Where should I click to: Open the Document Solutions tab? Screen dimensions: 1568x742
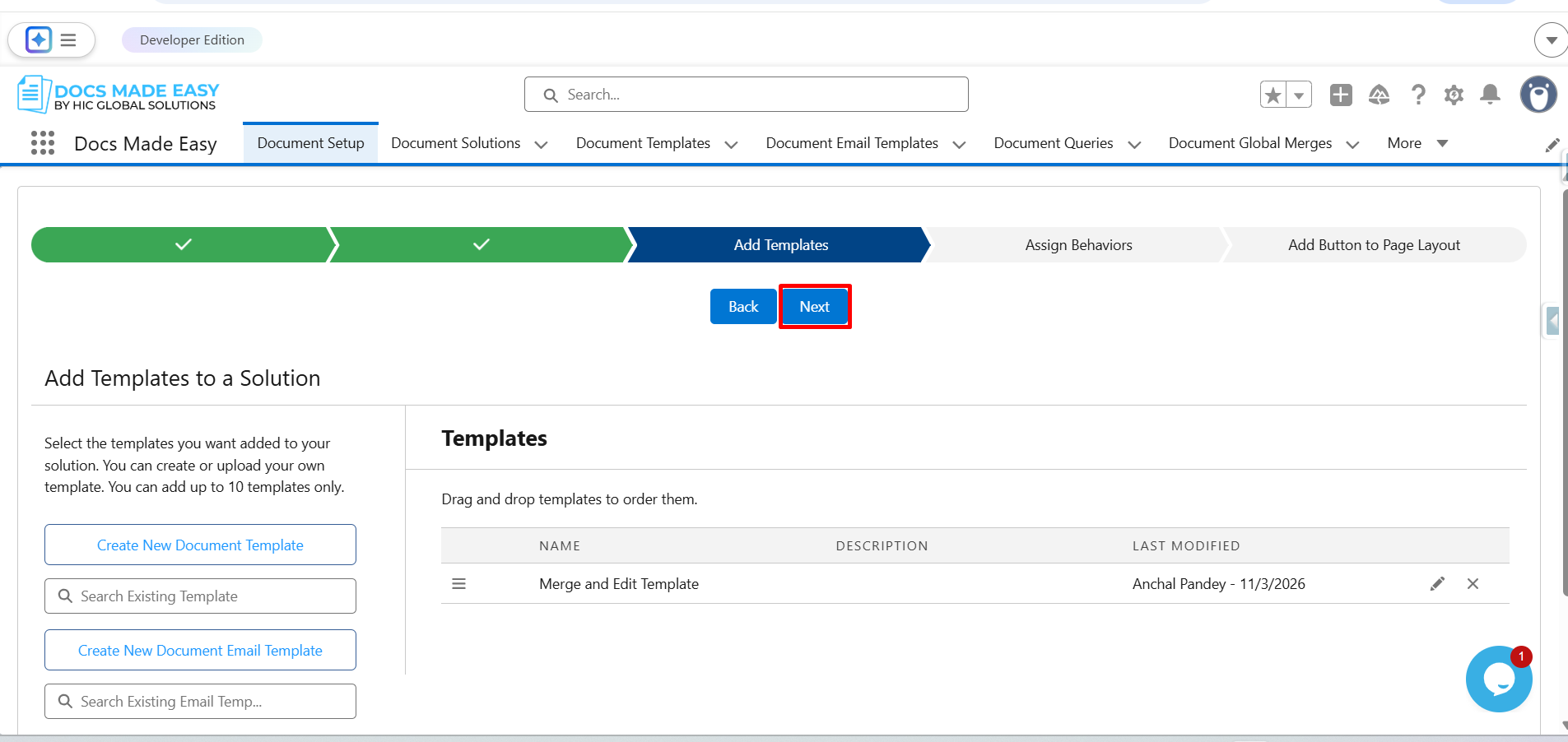456,143
